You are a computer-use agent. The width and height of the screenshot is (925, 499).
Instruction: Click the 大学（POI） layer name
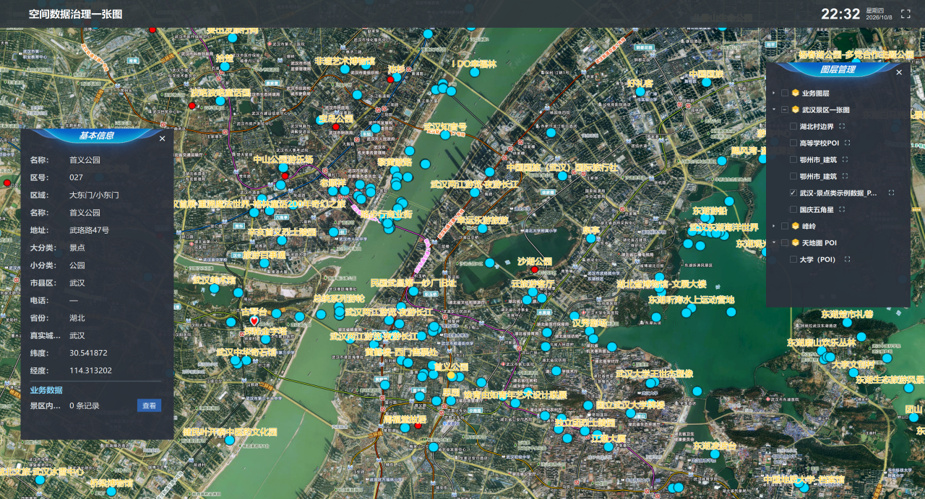[817, 259]
